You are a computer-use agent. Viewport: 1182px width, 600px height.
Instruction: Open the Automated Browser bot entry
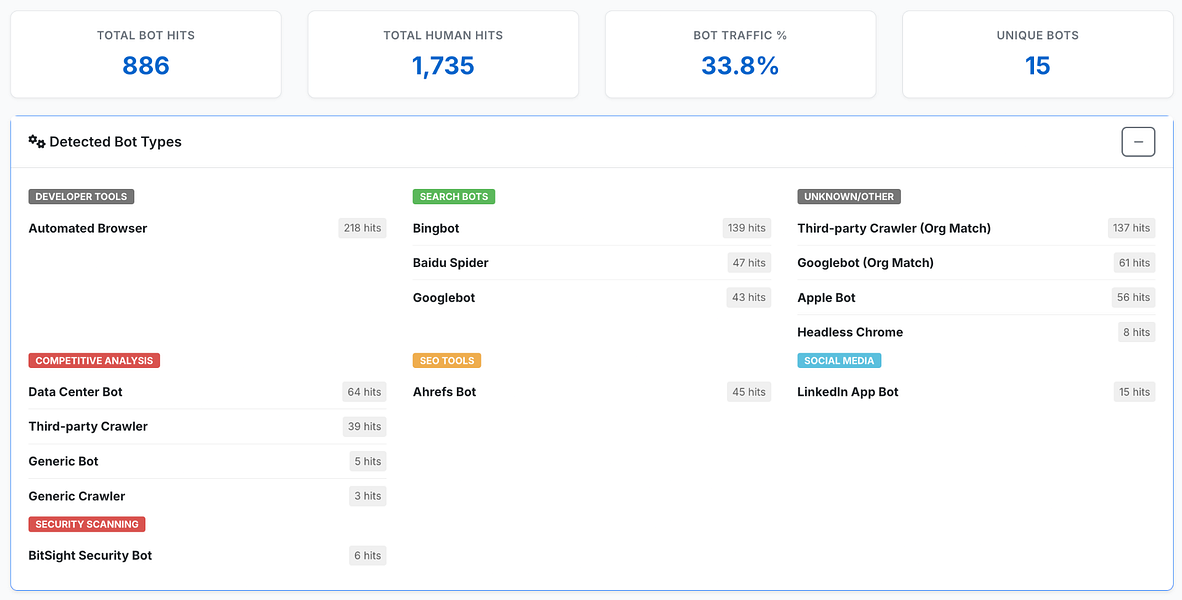pos(89,228)
